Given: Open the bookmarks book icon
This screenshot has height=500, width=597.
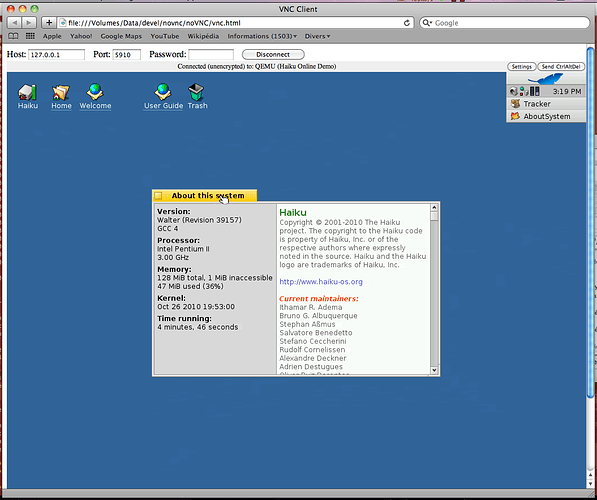Looking at the screenshot, I should [13, 36].
